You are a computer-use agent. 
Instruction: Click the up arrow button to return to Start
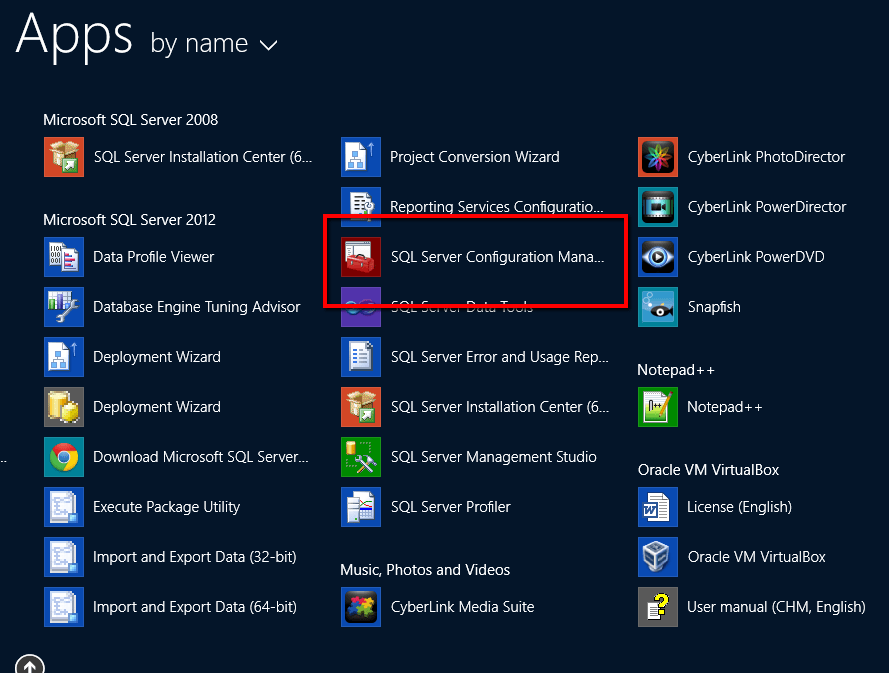pyautogui.click(x=29, y=664)
